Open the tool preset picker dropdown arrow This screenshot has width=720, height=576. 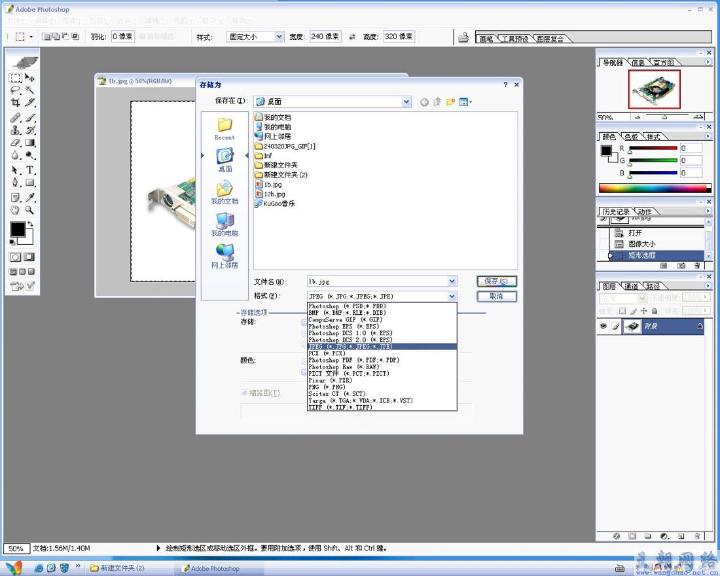click(x=31, y=36)
